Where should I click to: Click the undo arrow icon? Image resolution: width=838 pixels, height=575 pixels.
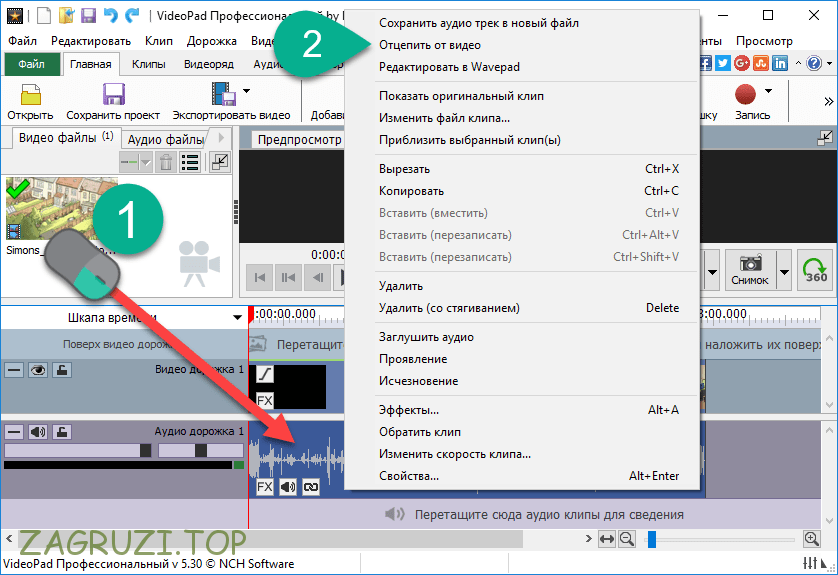pos(111,15)
